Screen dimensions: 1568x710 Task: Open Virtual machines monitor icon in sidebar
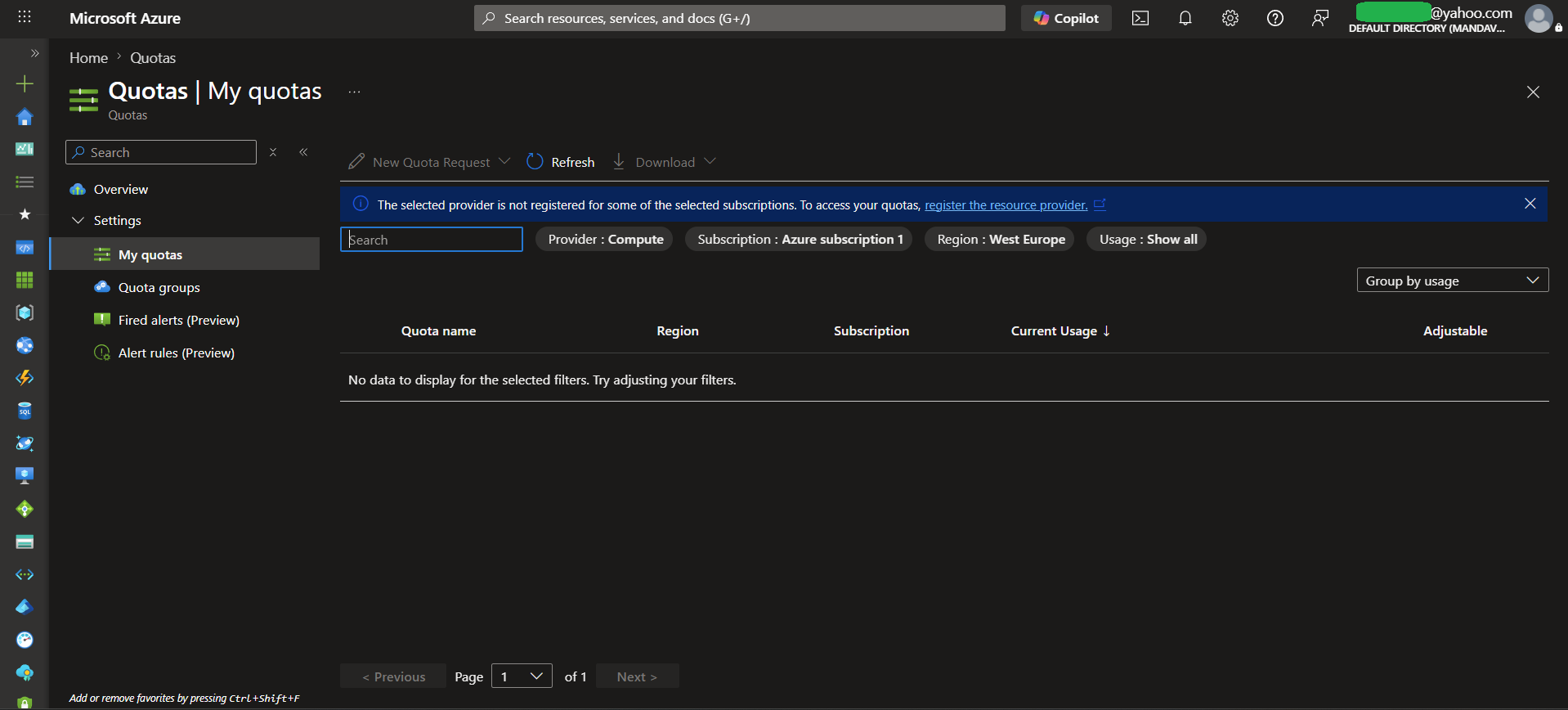(x=25, y=476)
